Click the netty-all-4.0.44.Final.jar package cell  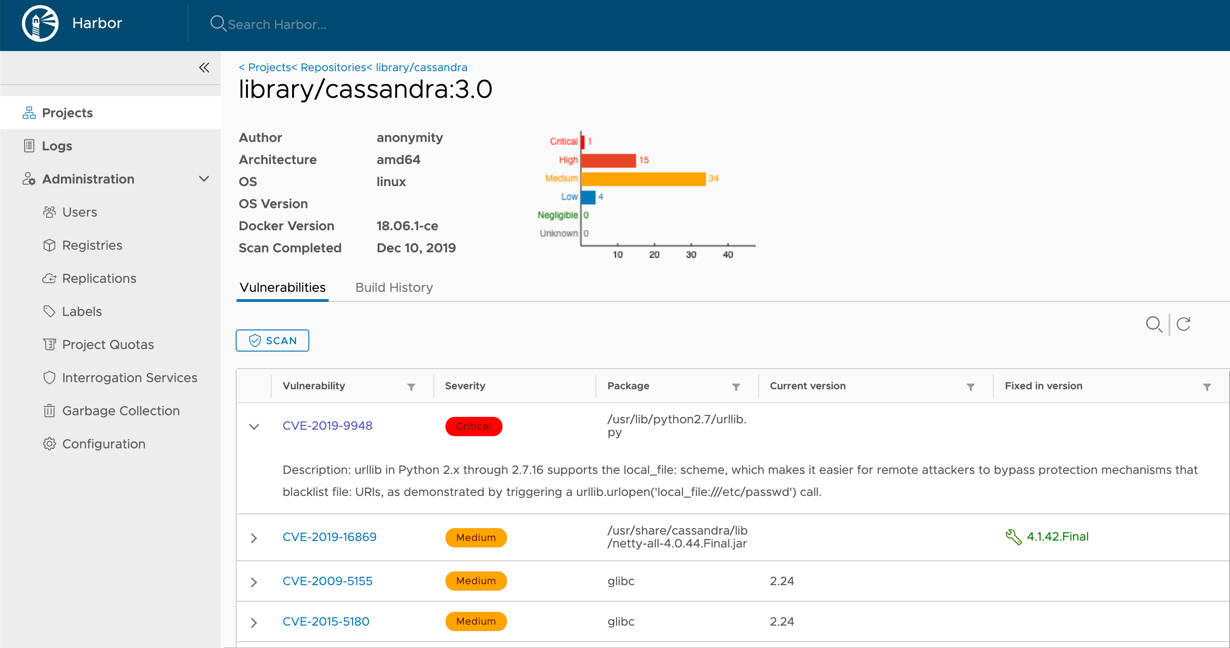point(677,537)
